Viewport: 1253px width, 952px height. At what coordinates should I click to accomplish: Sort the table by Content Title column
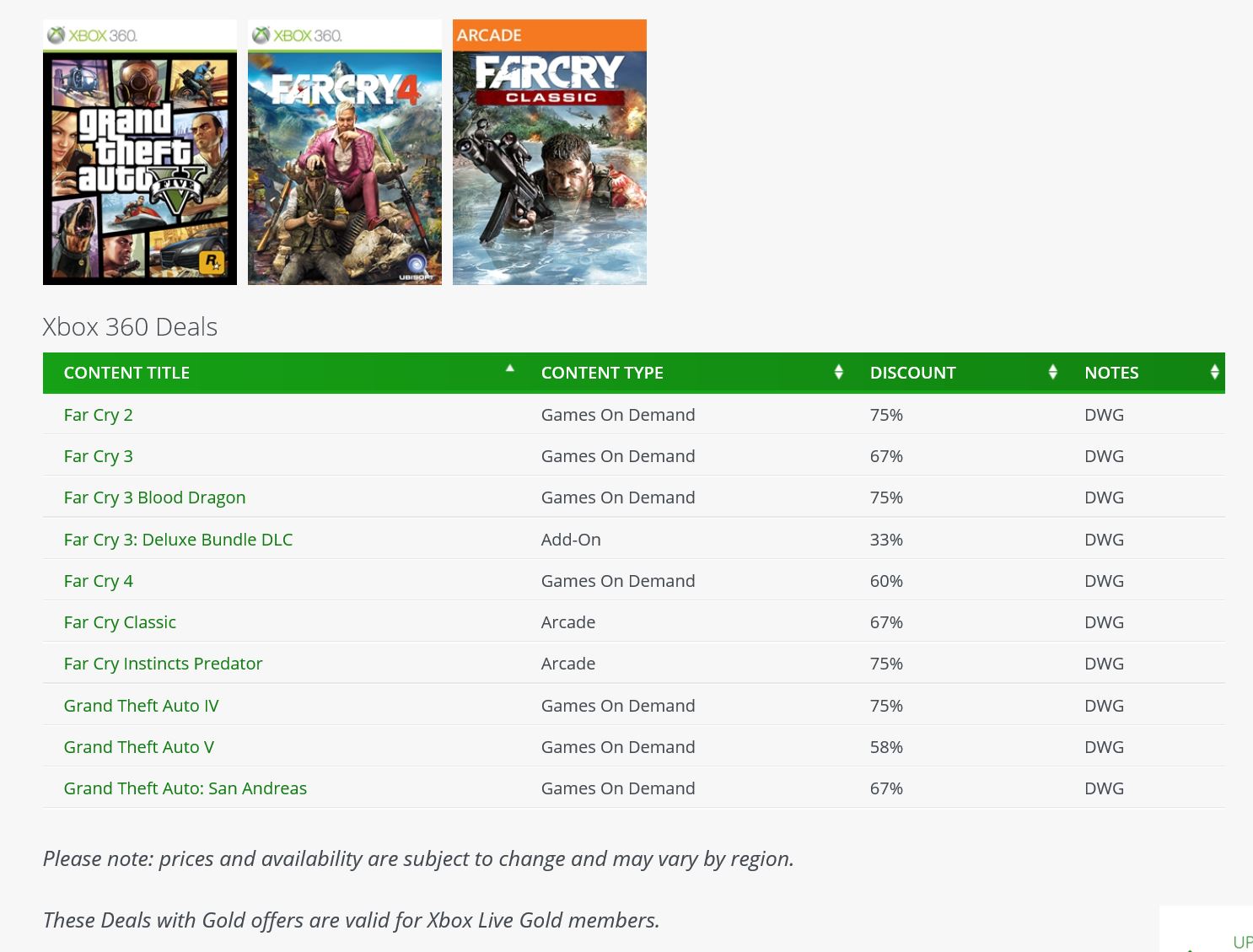pyautogui.click(x=282, y=373)
